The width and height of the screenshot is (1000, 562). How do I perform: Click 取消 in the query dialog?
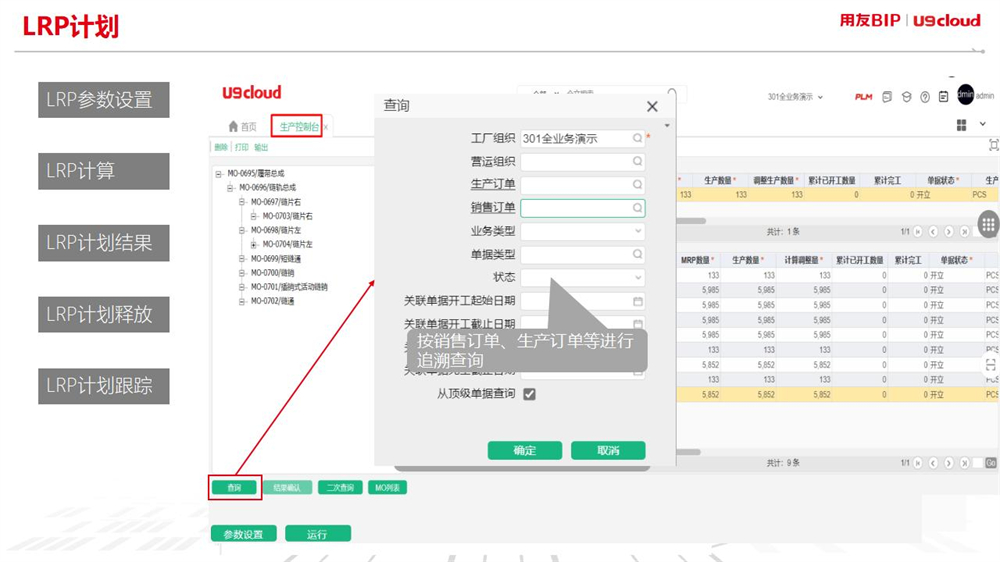pos(608,450)
